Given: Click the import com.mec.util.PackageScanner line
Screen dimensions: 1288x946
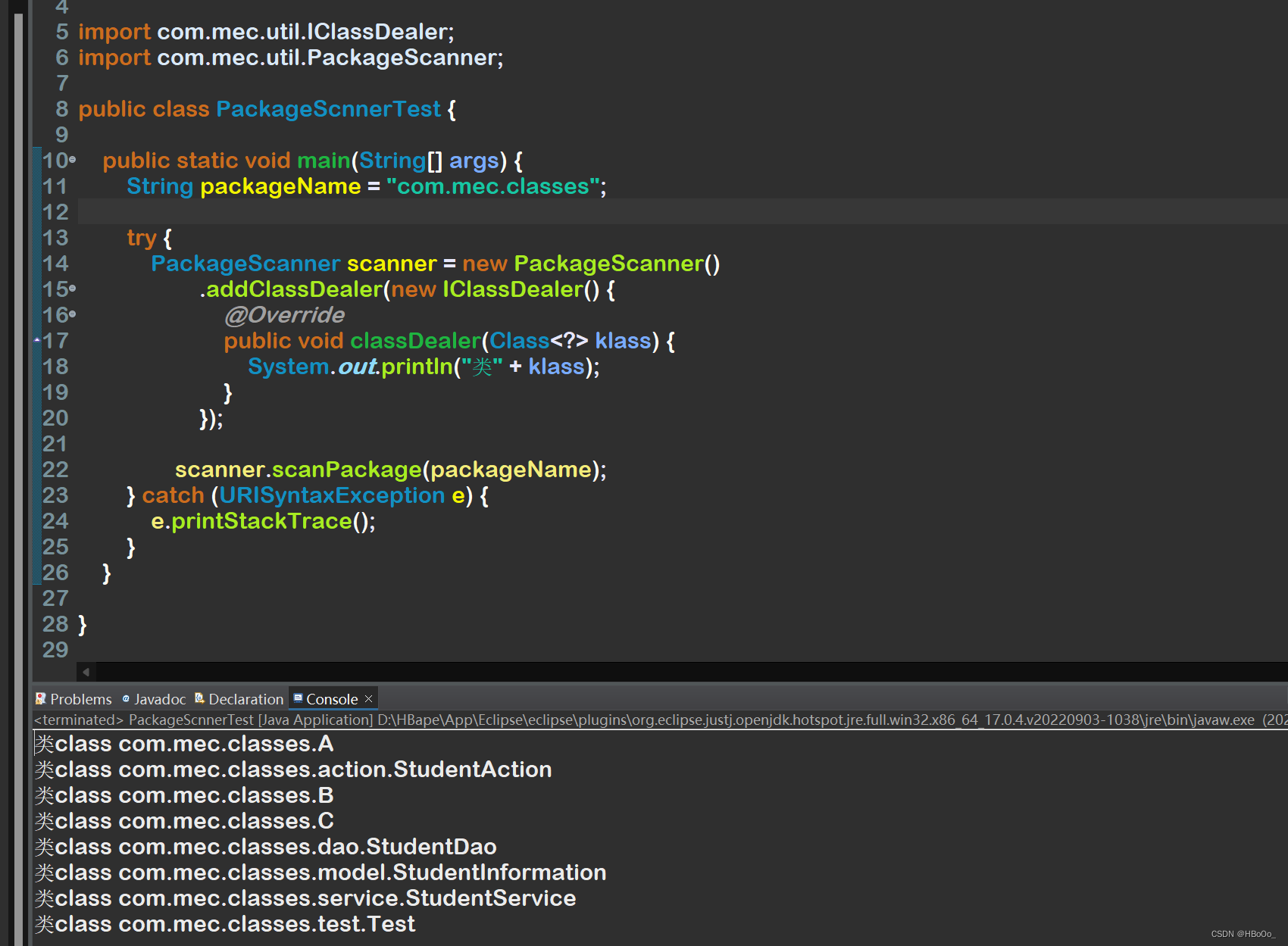Looking at the screenshot, I should (291, 58).
